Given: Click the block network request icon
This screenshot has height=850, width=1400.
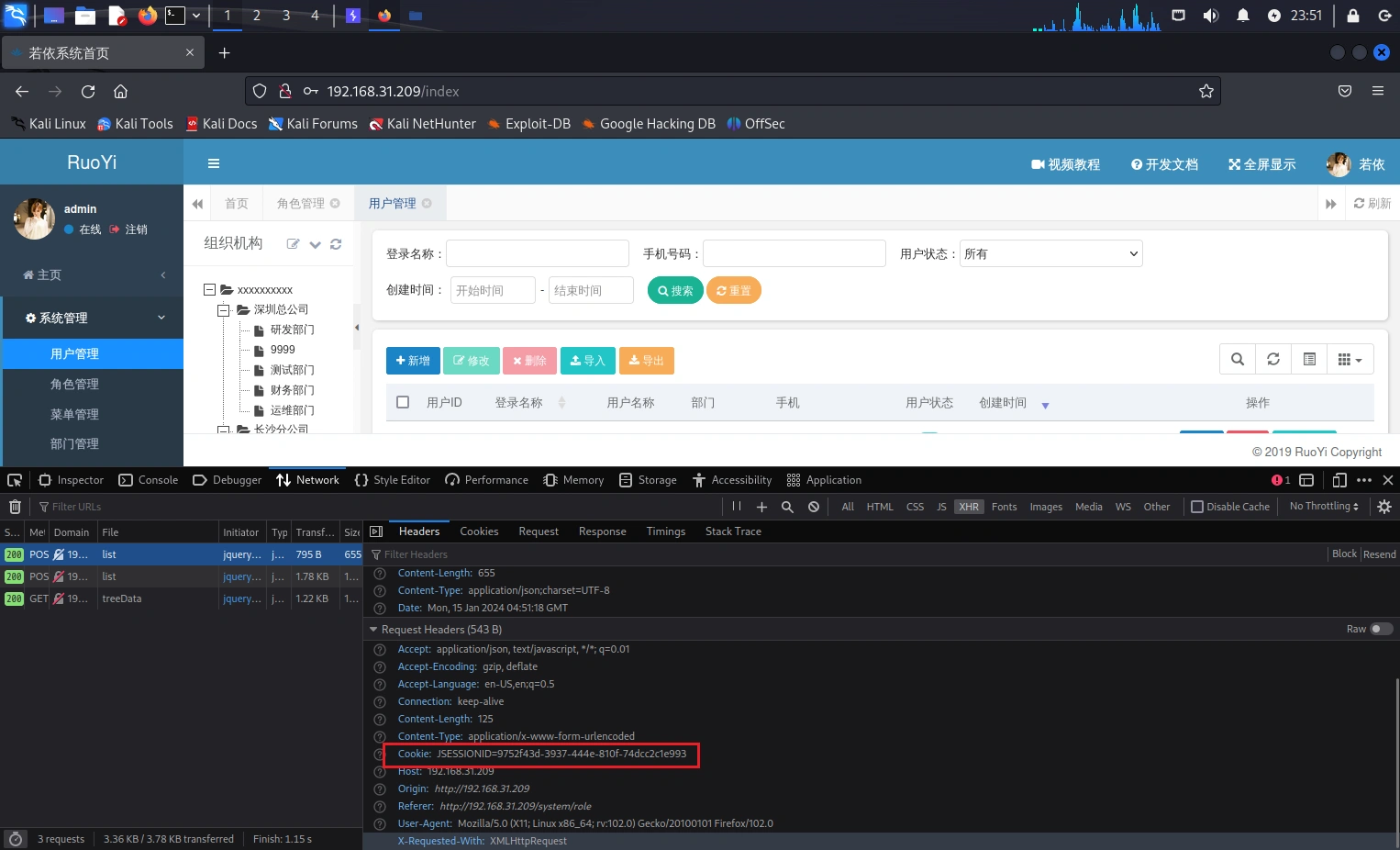Looking at the screenshot, I should [814, 507].
